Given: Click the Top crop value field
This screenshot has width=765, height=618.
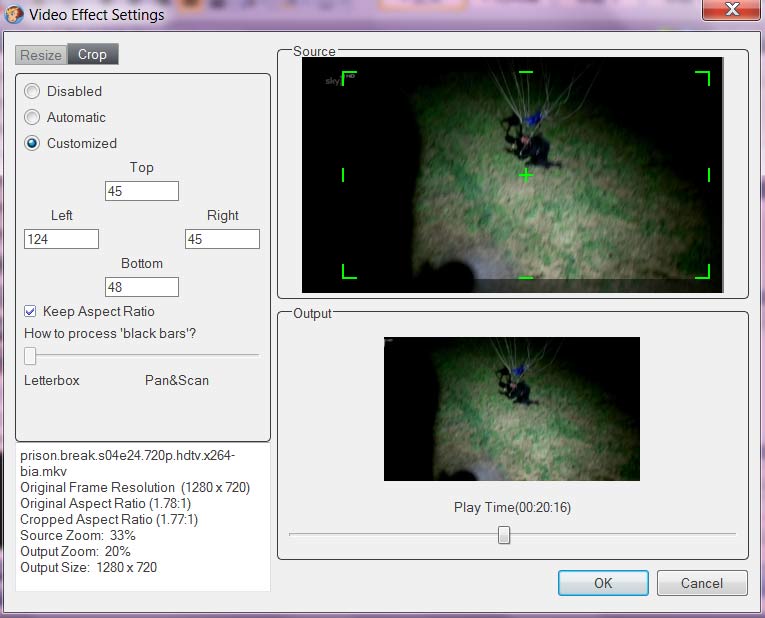Looking at the screenshot, I should (142, 191).
